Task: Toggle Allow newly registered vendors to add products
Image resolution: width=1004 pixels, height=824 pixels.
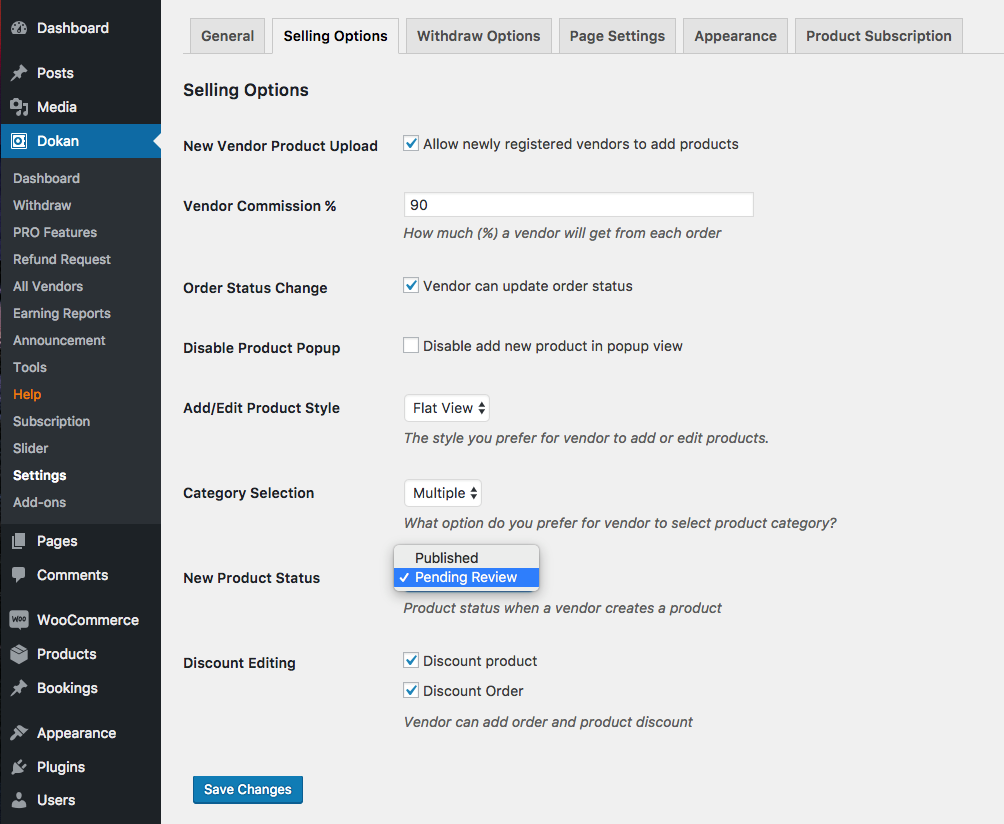Action: (x=411, y=143)
